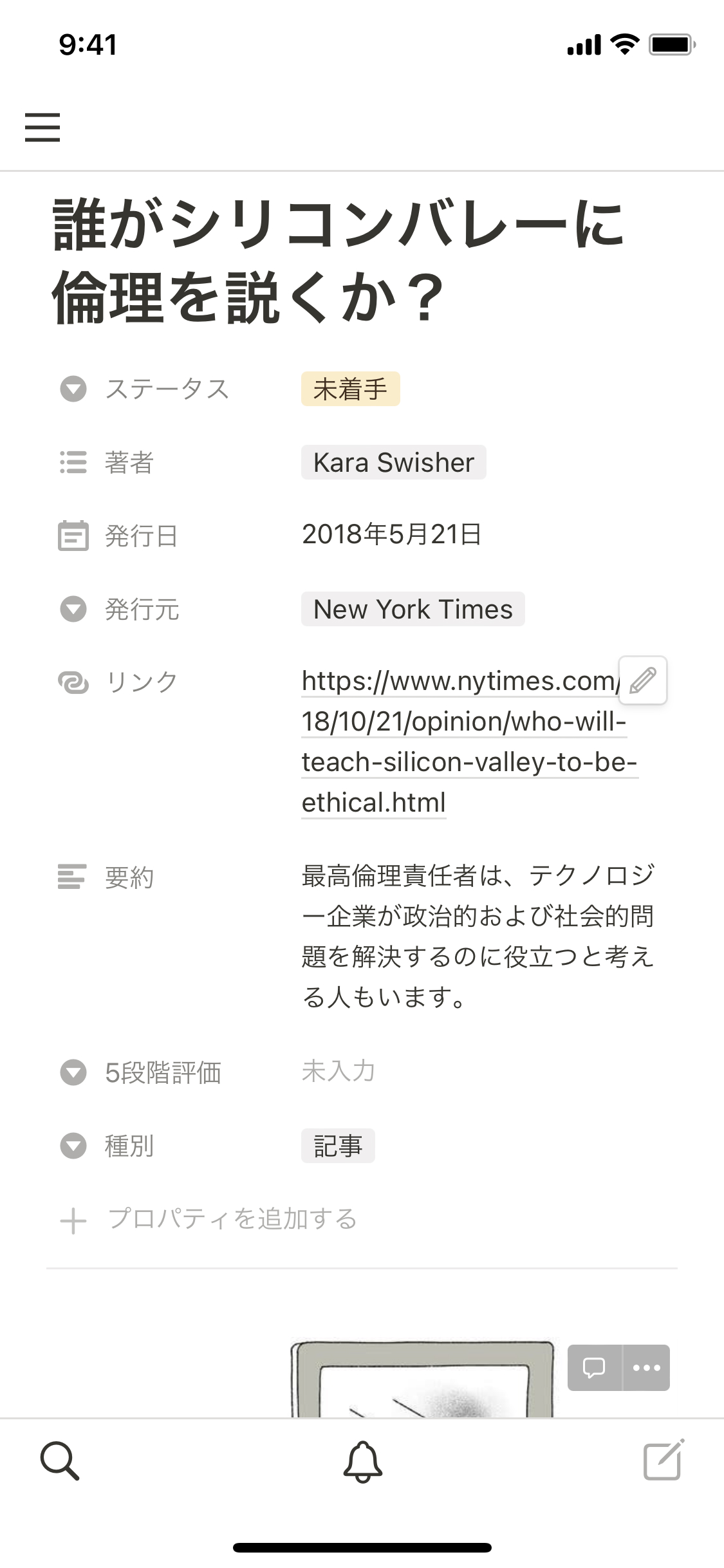This screenshot has width=724, height=1568.
Task: Open the 種別 記事 tag selector
Action: (338, 1146)
